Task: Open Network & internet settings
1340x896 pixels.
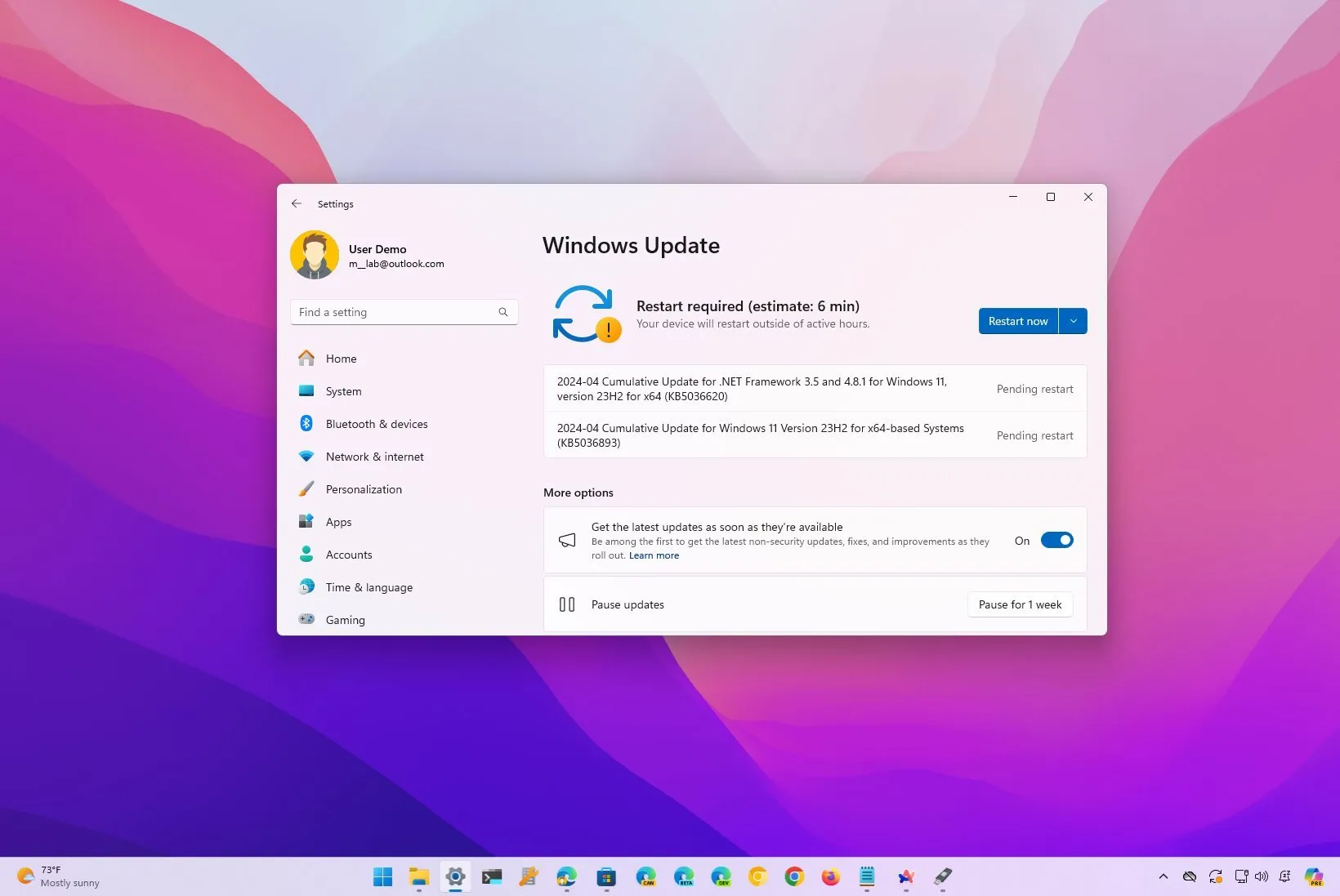Action: (375, 457)
